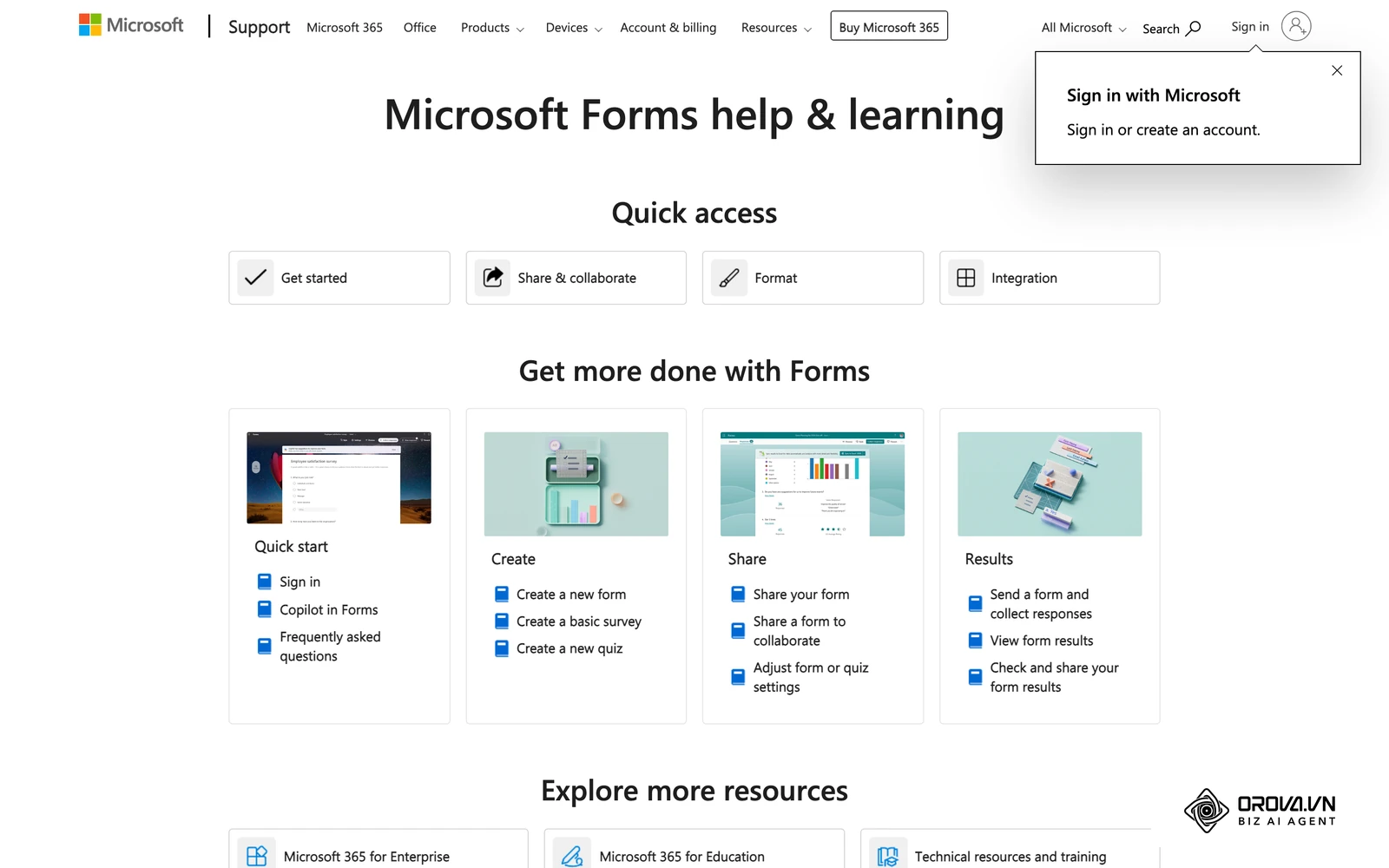Click the Format paintbrush icon
1389x868 pixels.
[x=729, y=278]
